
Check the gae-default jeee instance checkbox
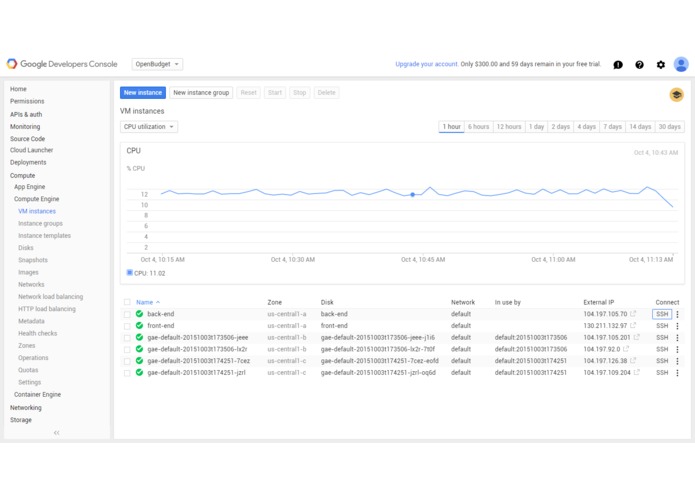click(x=127, y=338)
